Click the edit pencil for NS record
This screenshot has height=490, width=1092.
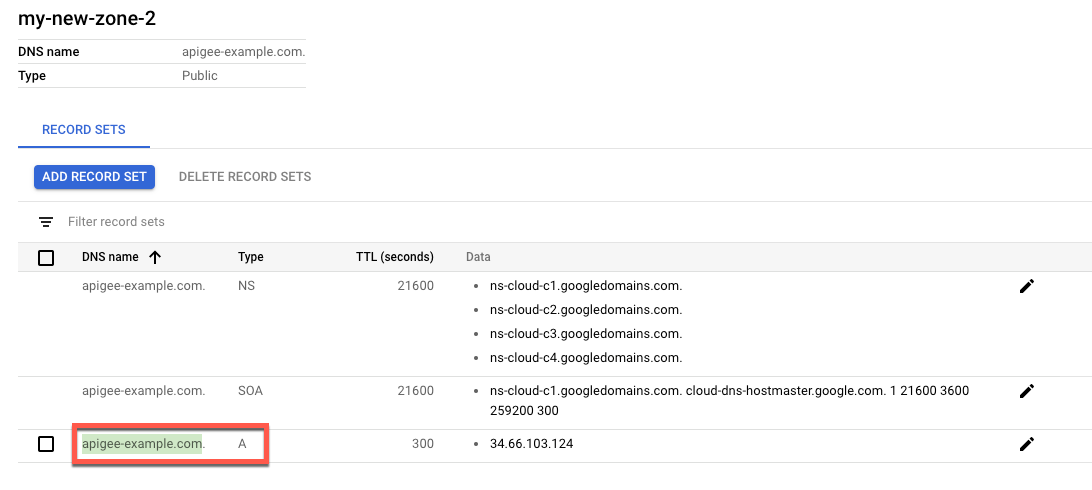1026,286
